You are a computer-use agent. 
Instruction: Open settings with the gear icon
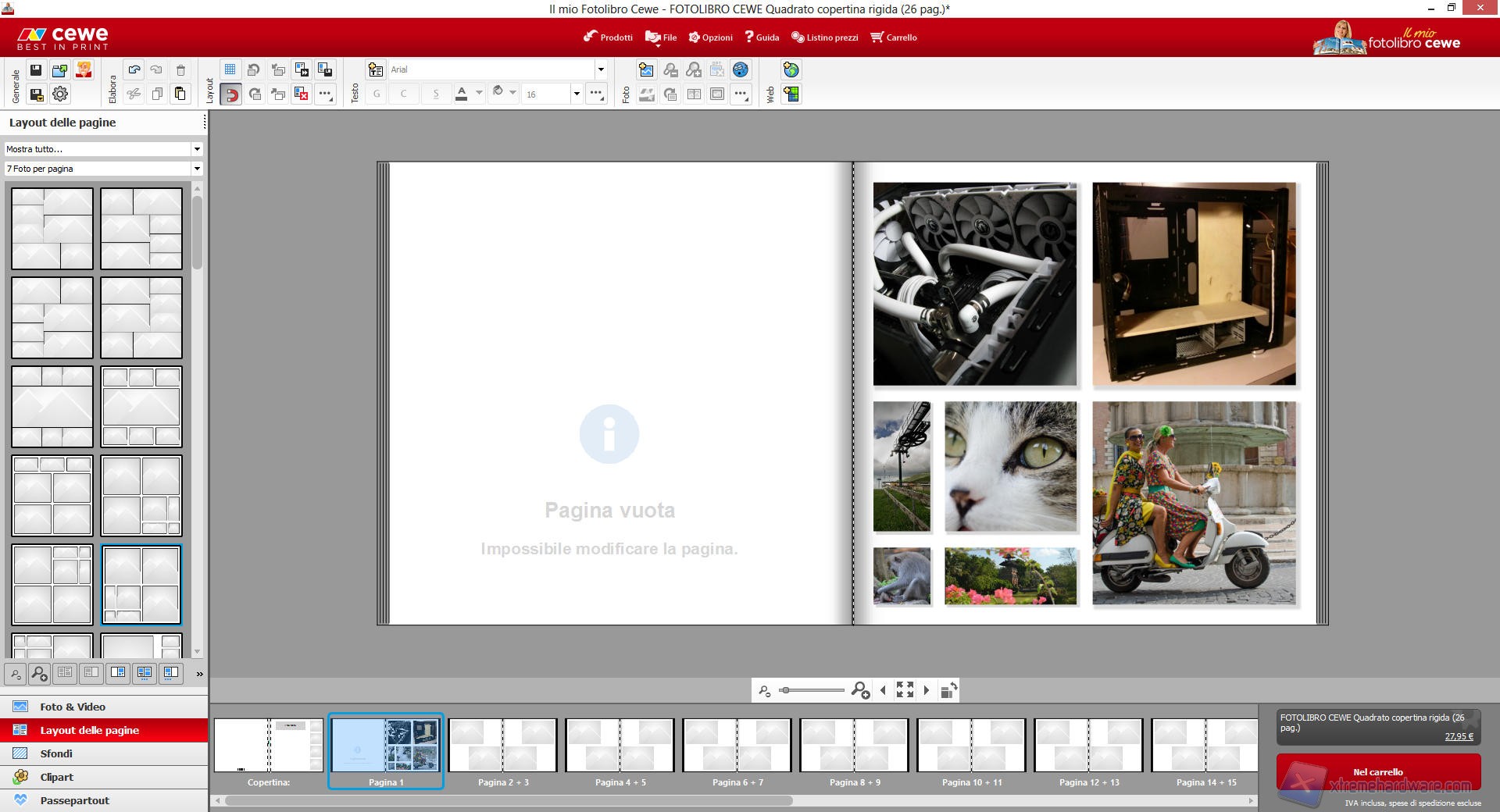tap(60, 94)
